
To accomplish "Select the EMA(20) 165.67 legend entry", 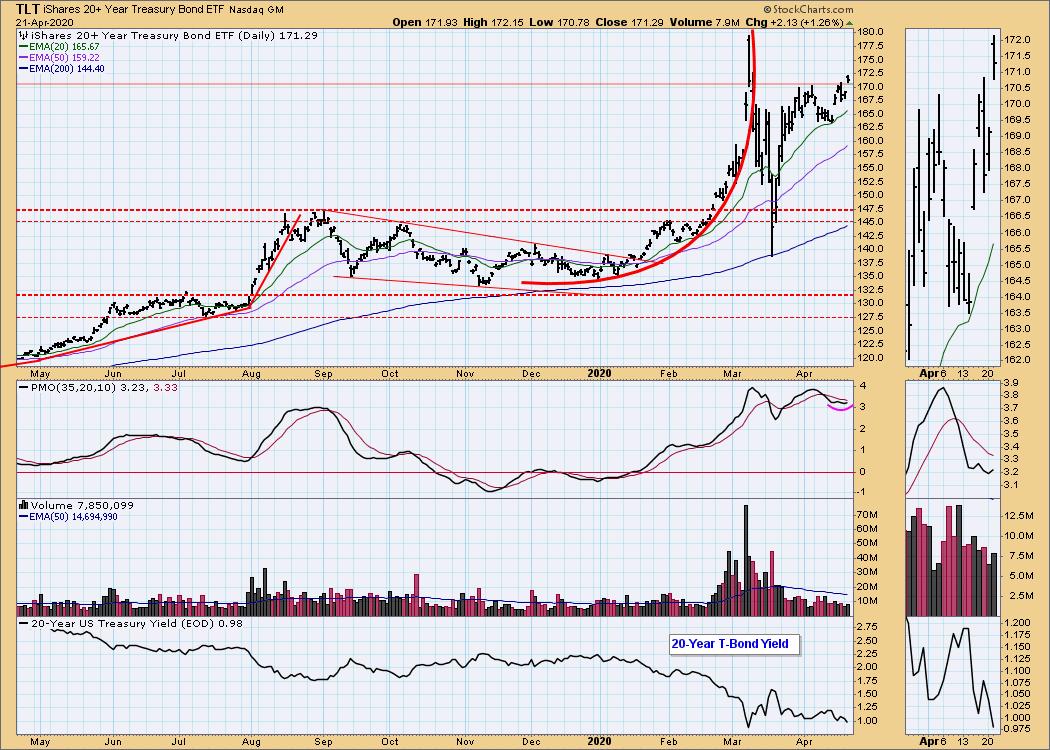I will (x=59, y=47).
